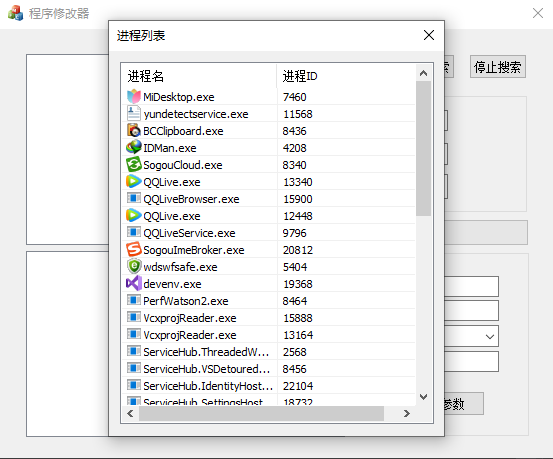Viewport: 553px width, 459px height.
Task: Select the QQLiveBrowser.exe process name
Action: (x=191, y=199)
